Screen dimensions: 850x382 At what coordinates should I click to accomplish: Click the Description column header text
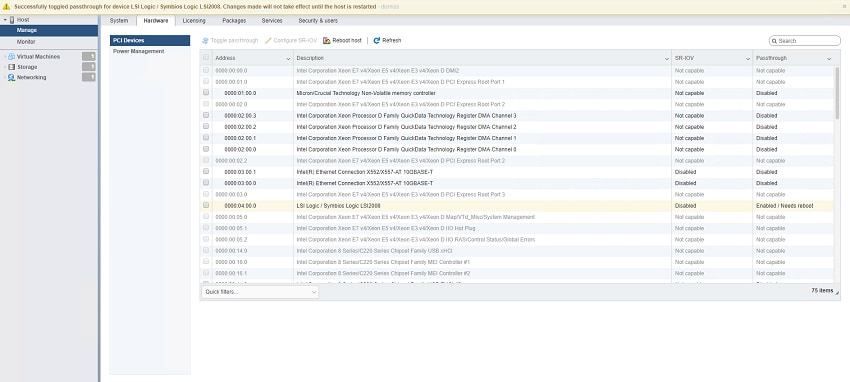tap(310, 58)
